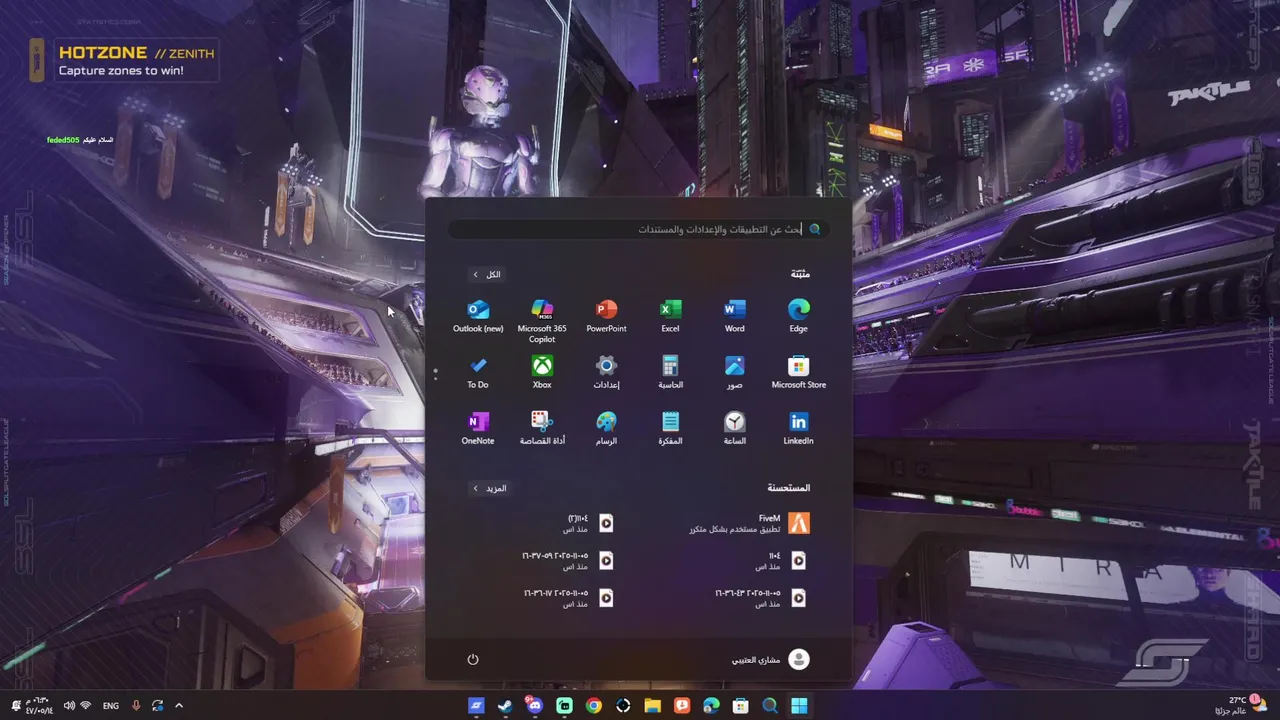Open Discord from the taskbar
1280x720 pixels.
pyautogui.click(x=535, y=705)
